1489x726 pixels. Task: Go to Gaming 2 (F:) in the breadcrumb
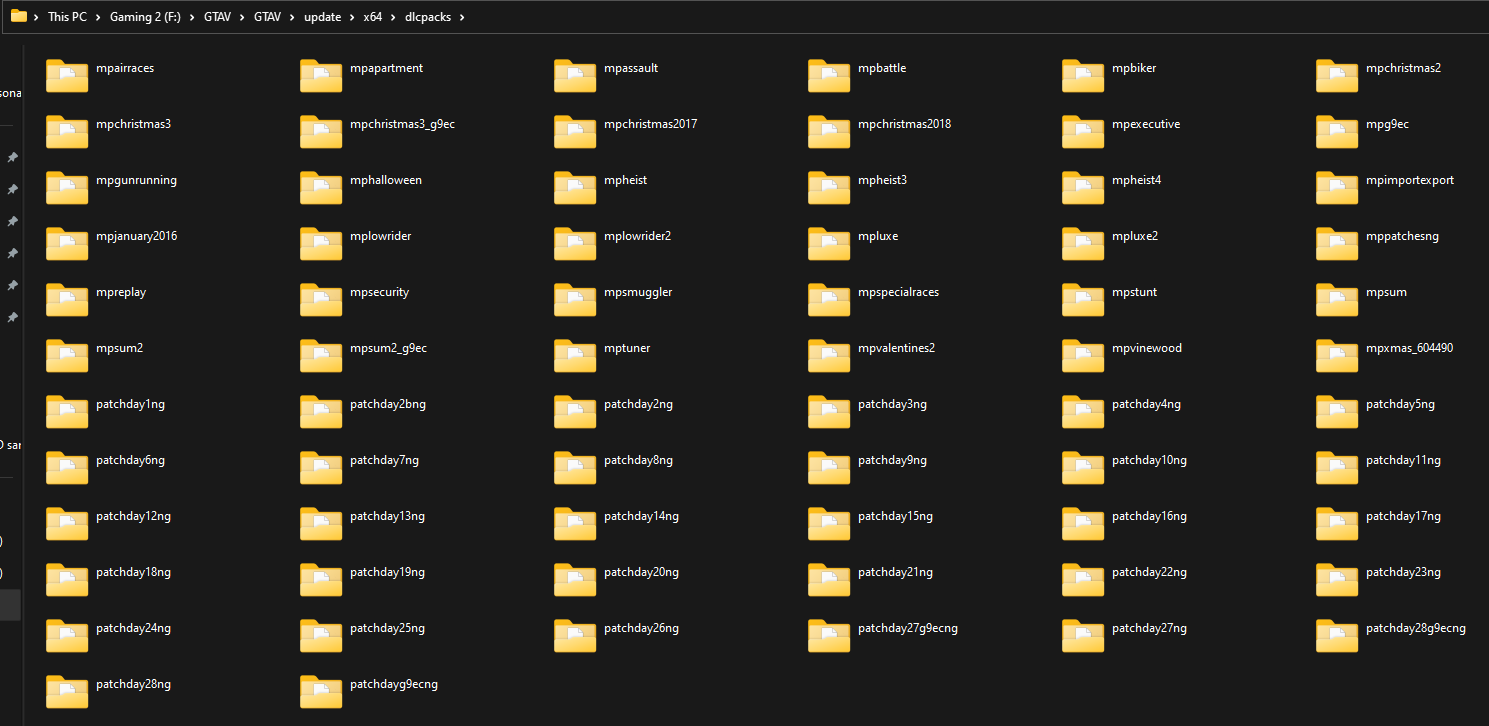point(145,17)
